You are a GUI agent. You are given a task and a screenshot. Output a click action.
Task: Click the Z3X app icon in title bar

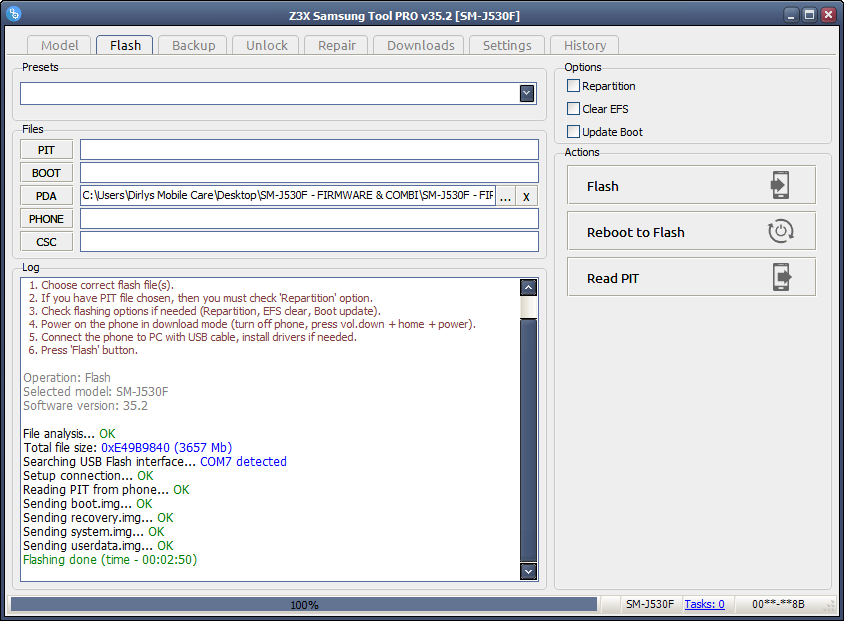(x=14, y=14)
